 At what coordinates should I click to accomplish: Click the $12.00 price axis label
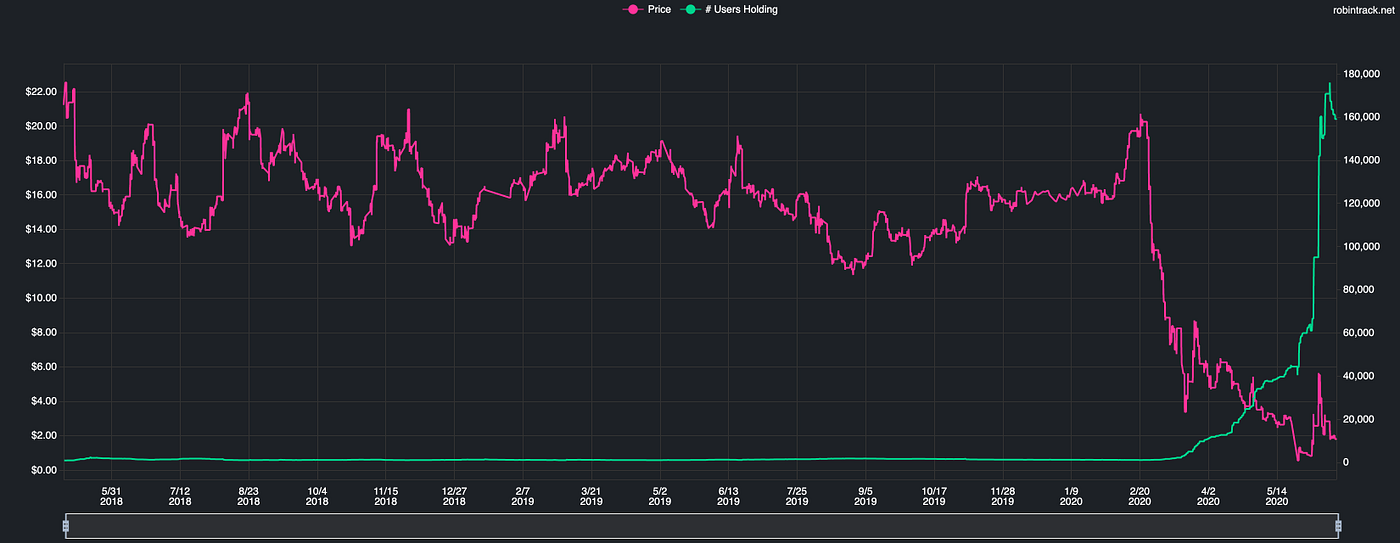pyautogui.click(x=39, y=264)
